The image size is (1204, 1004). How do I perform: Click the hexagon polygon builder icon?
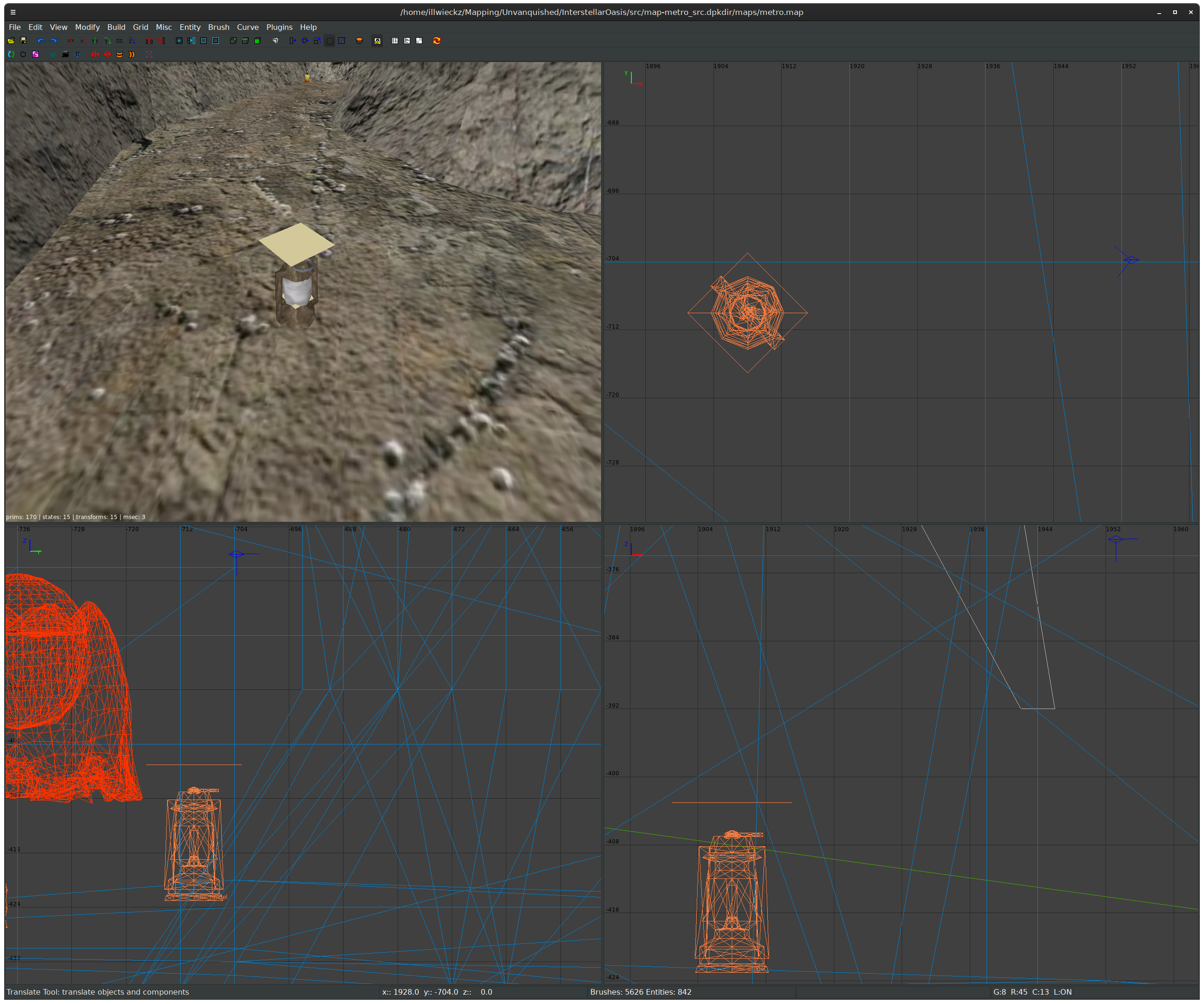click(23, 55)
